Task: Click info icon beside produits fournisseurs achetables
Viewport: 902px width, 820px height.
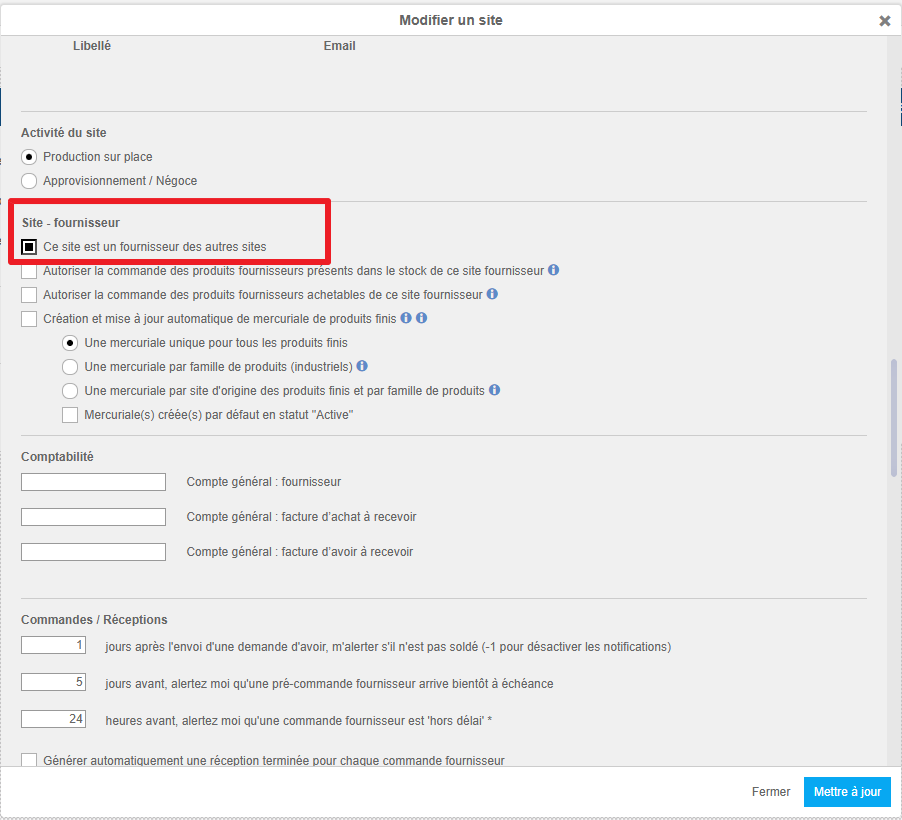Action: (x=492, y=294)
